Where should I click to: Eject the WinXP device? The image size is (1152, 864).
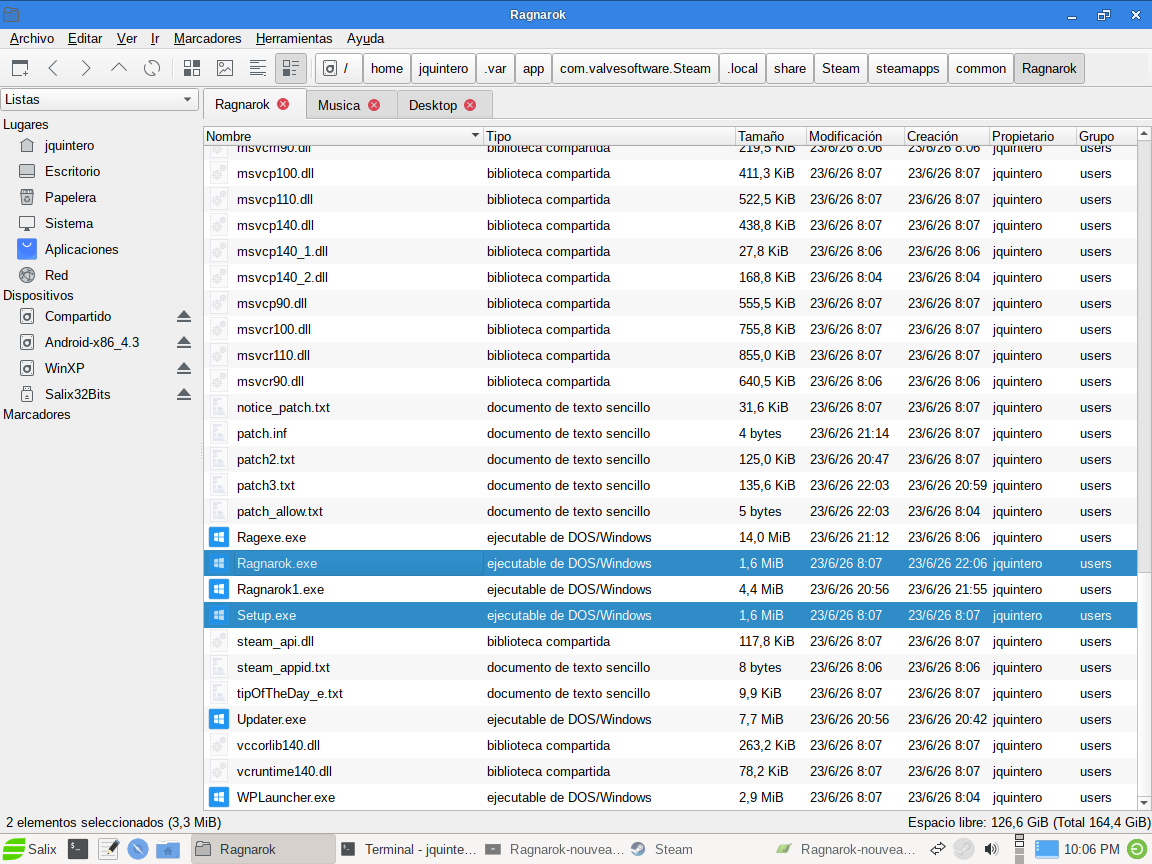[184, 368]
